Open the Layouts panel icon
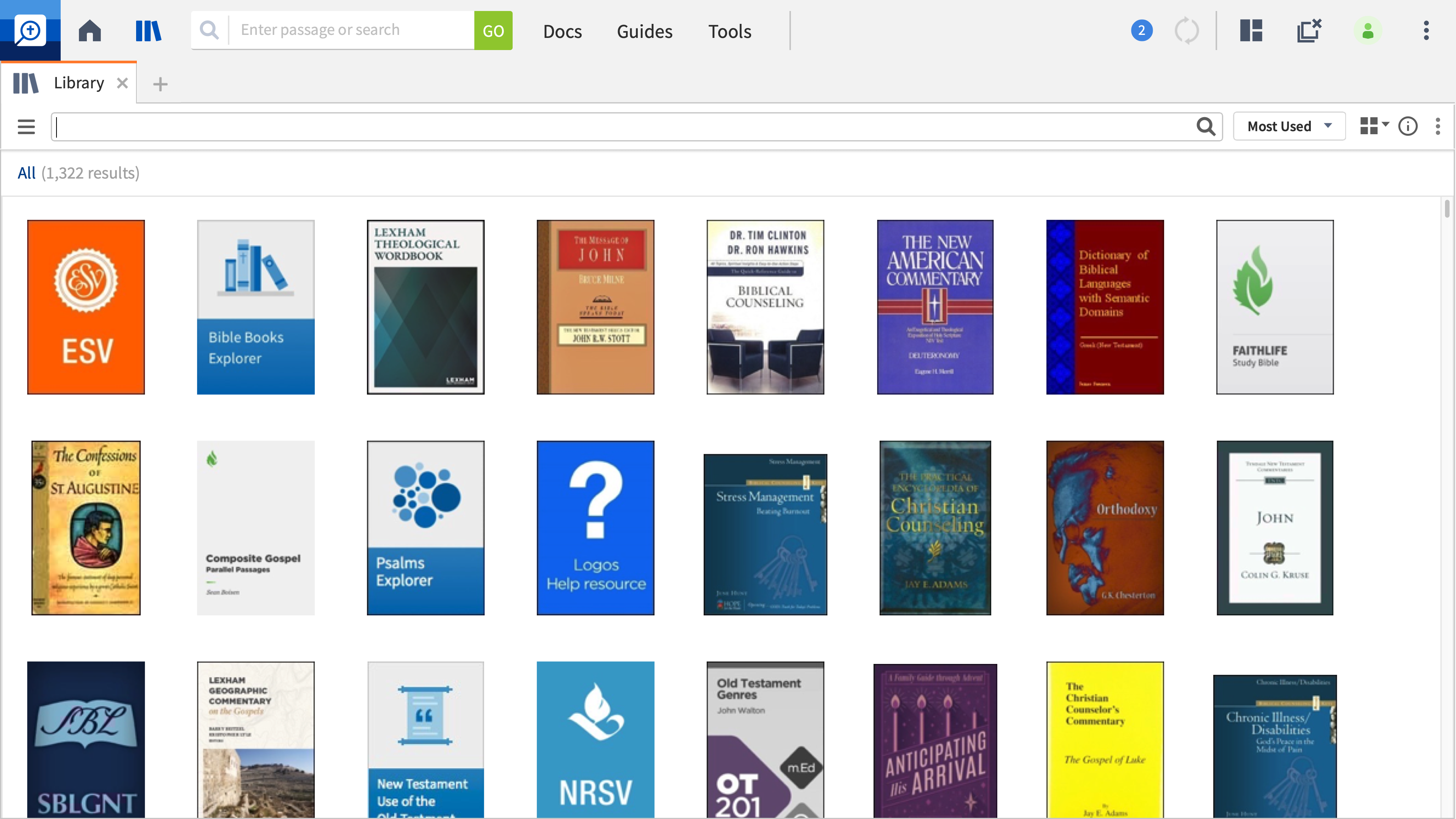This screenshot has height=819, width=1456. (x=1250, y=30)
